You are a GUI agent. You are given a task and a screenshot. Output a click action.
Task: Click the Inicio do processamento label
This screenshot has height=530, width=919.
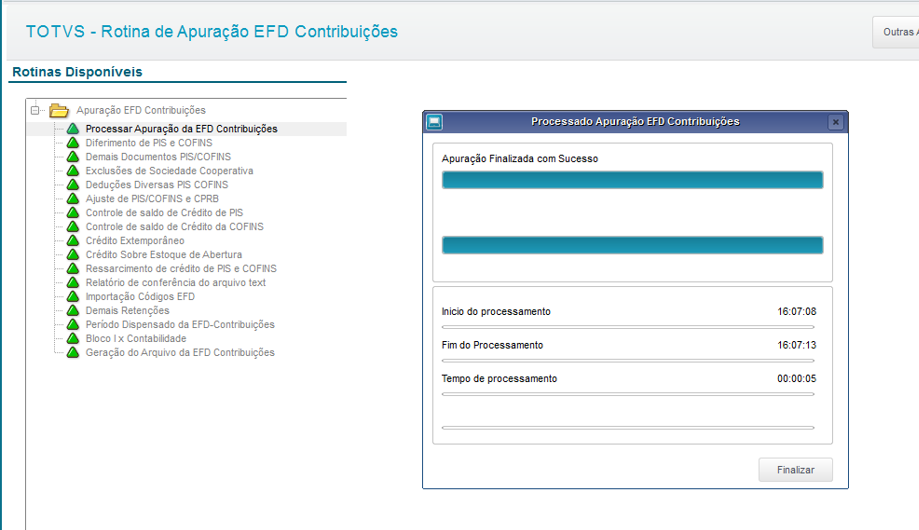(x=496, y=311)
